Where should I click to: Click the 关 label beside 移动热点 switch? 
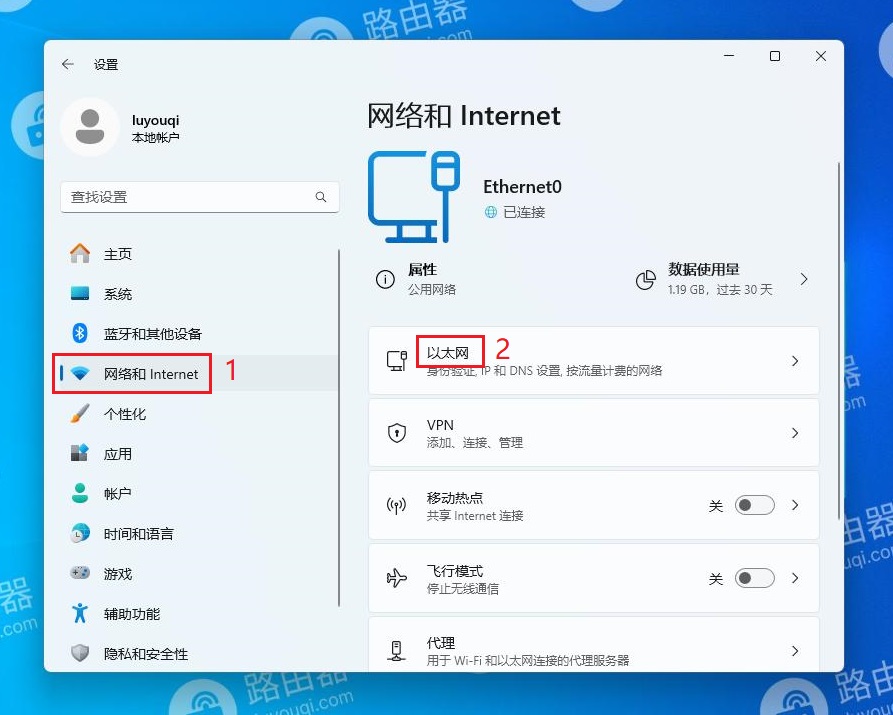click(716, 506)
